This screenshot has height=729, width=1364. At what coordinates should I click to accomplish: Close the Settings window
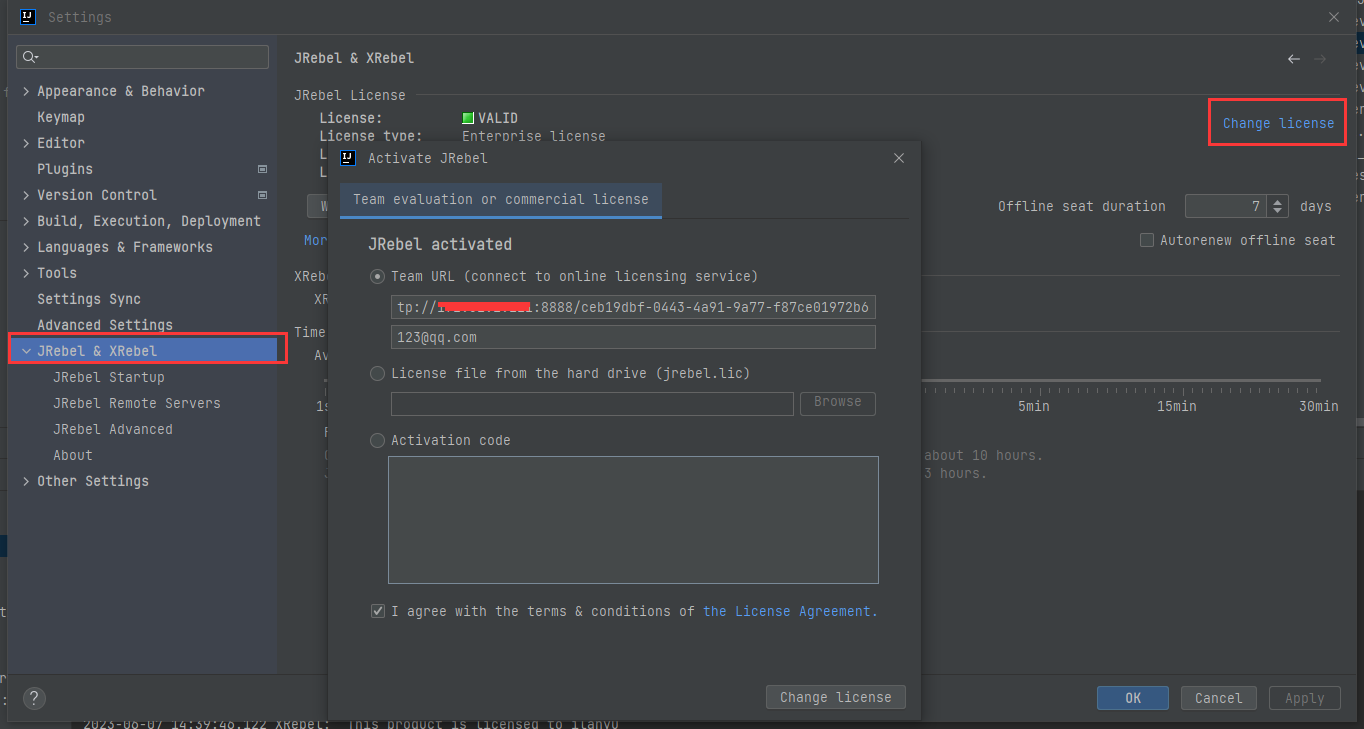coord(1334,17)
